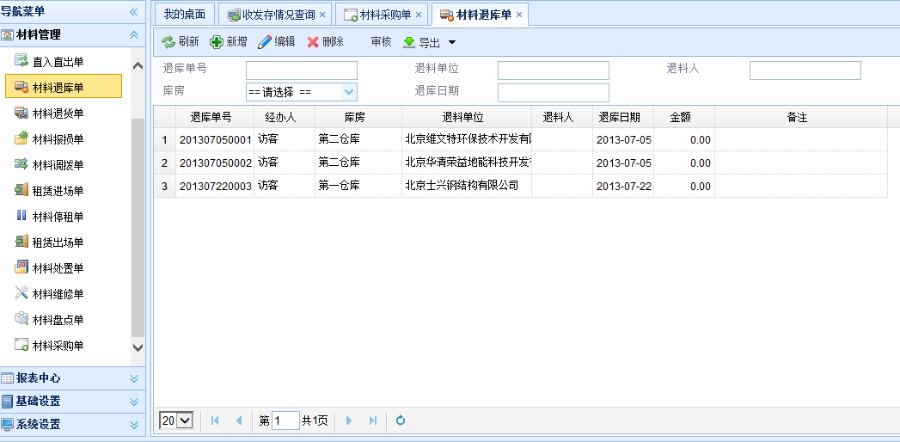Collapse the 导航菜单 navigation panel
Image resolution: width=900 pixels, height=442 pixels.
tap(134, 12)
